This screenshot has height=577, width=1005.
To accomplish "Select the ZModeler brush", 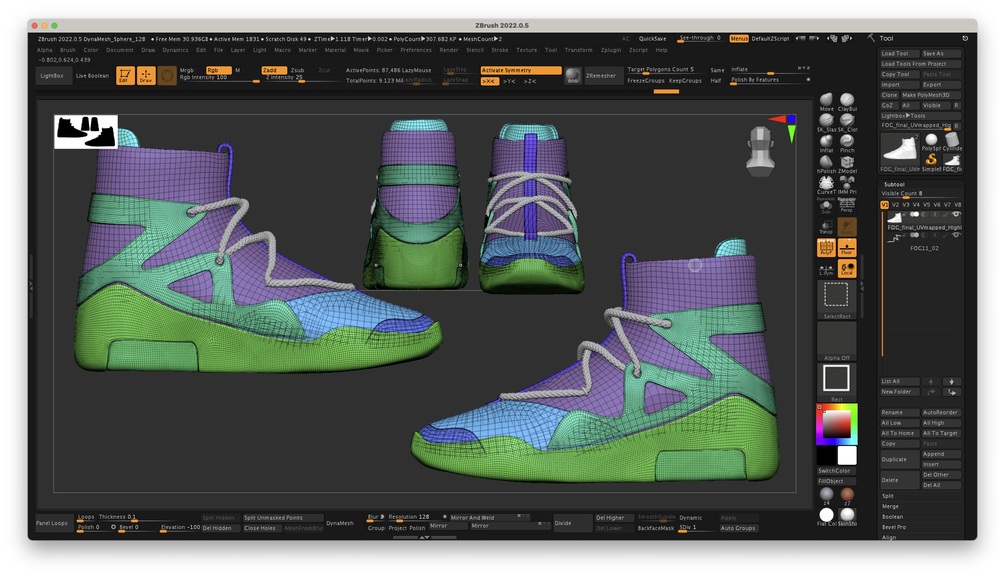I will (x=847, y=163).
